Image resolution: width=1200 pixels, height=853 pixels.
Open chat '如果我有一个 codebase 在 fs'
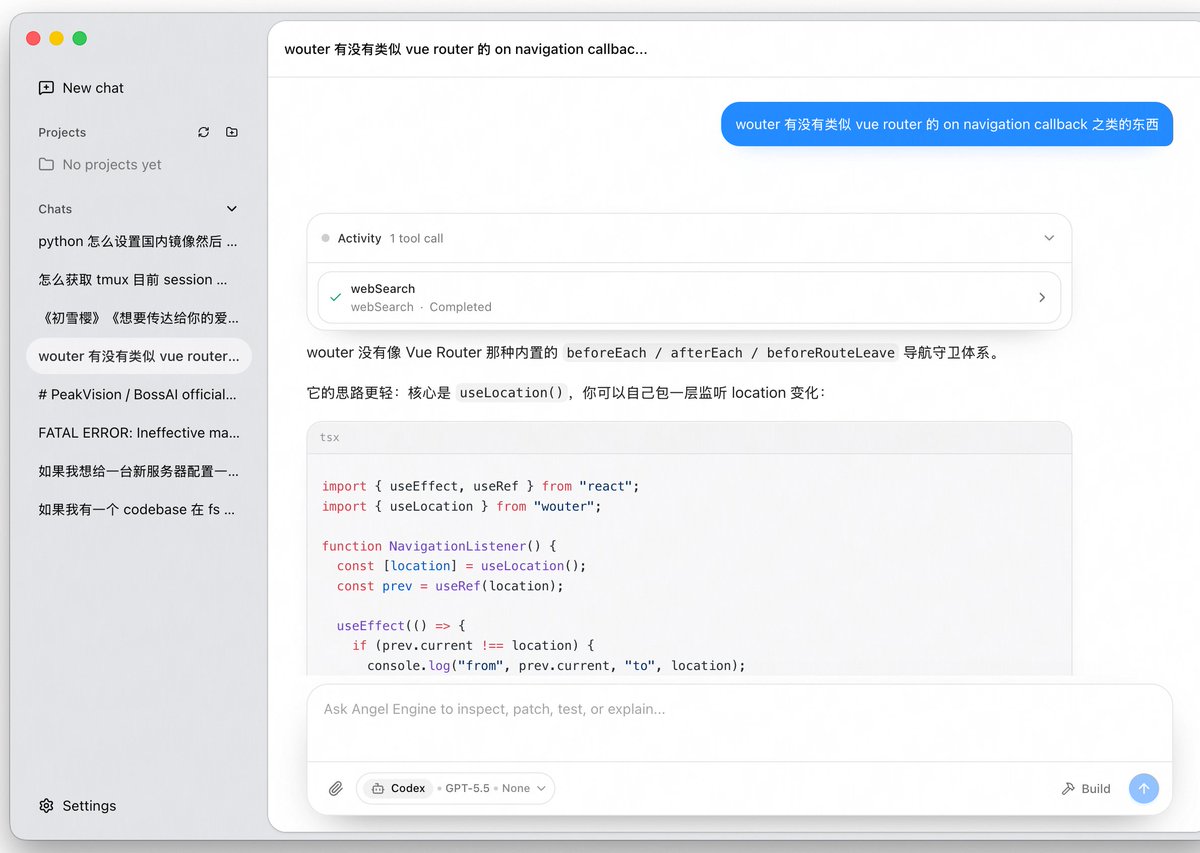(x=138, y=509)
